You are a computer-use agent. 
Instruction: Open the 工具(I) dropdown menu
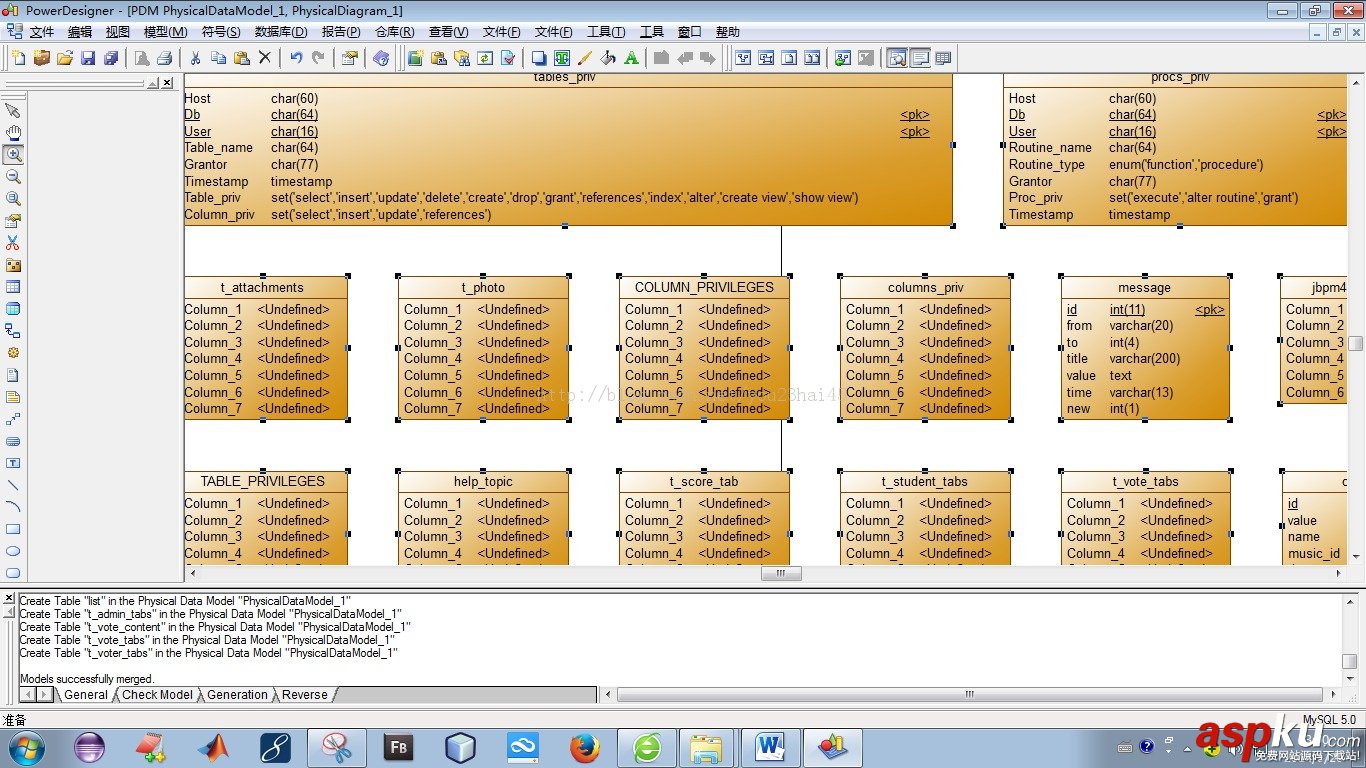click(605, 31)
